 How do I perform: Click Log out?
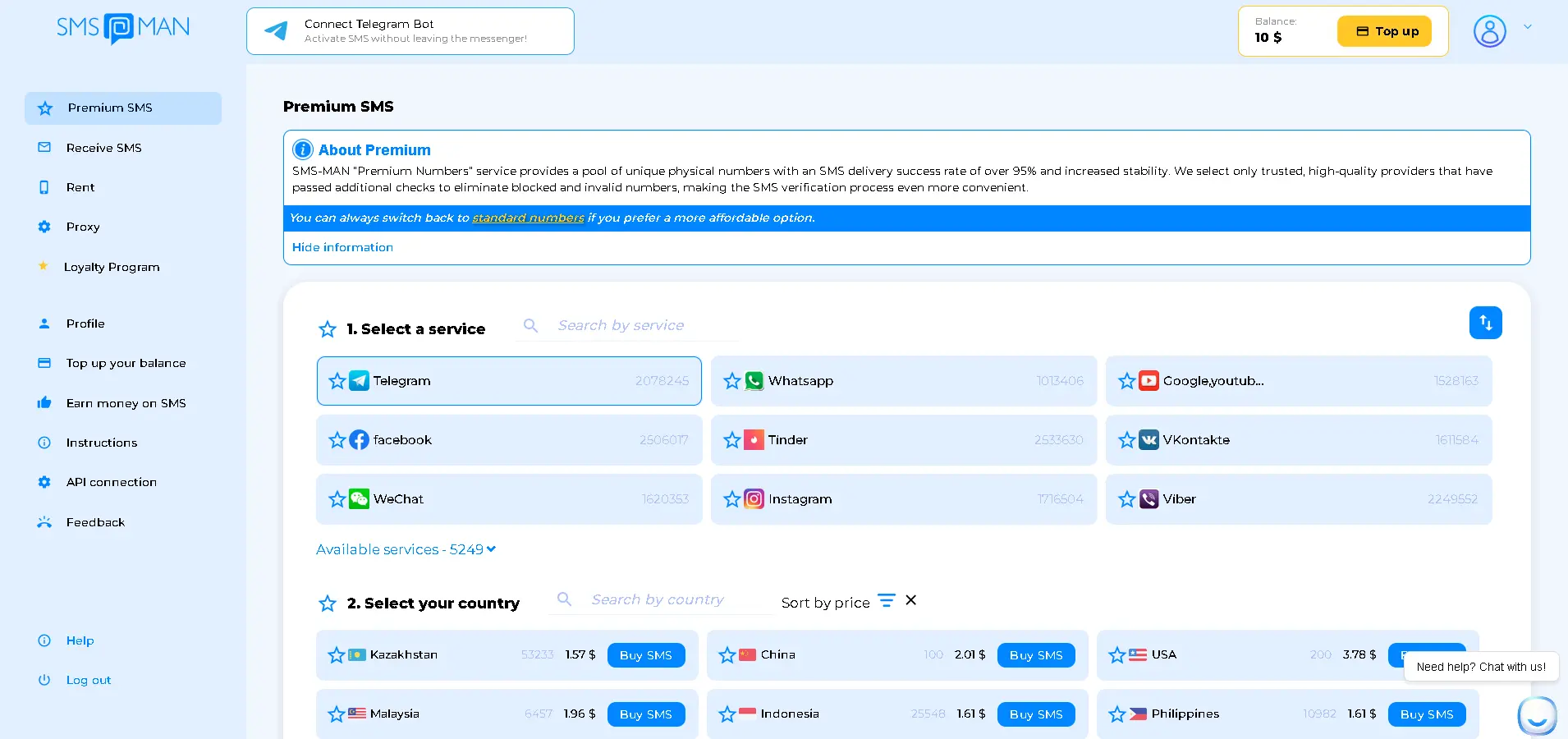tap(89, 680)
